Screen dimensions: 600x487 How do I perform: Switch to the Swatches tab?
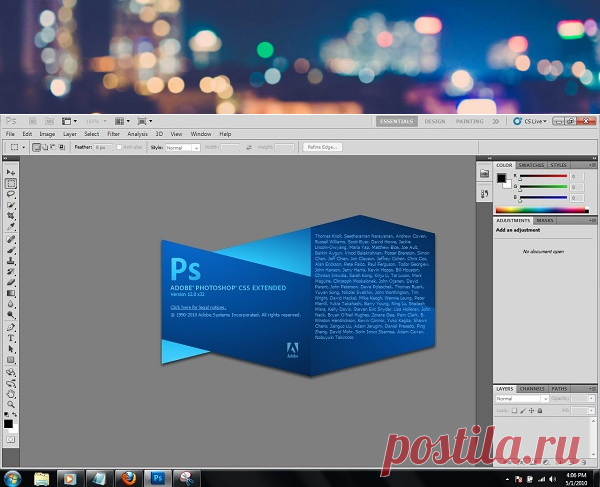[531, 165]
